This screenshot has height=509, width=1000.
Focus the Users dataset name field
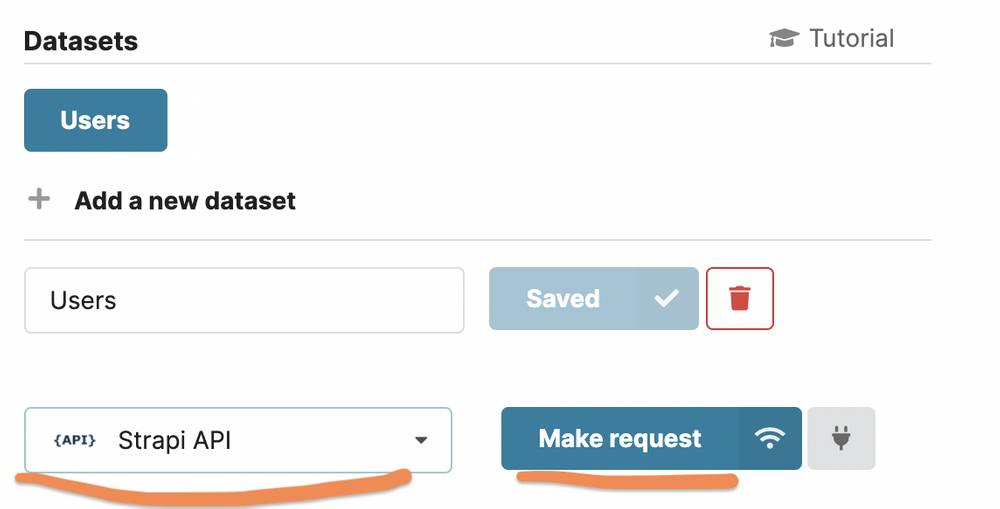[x=244, y=300]
